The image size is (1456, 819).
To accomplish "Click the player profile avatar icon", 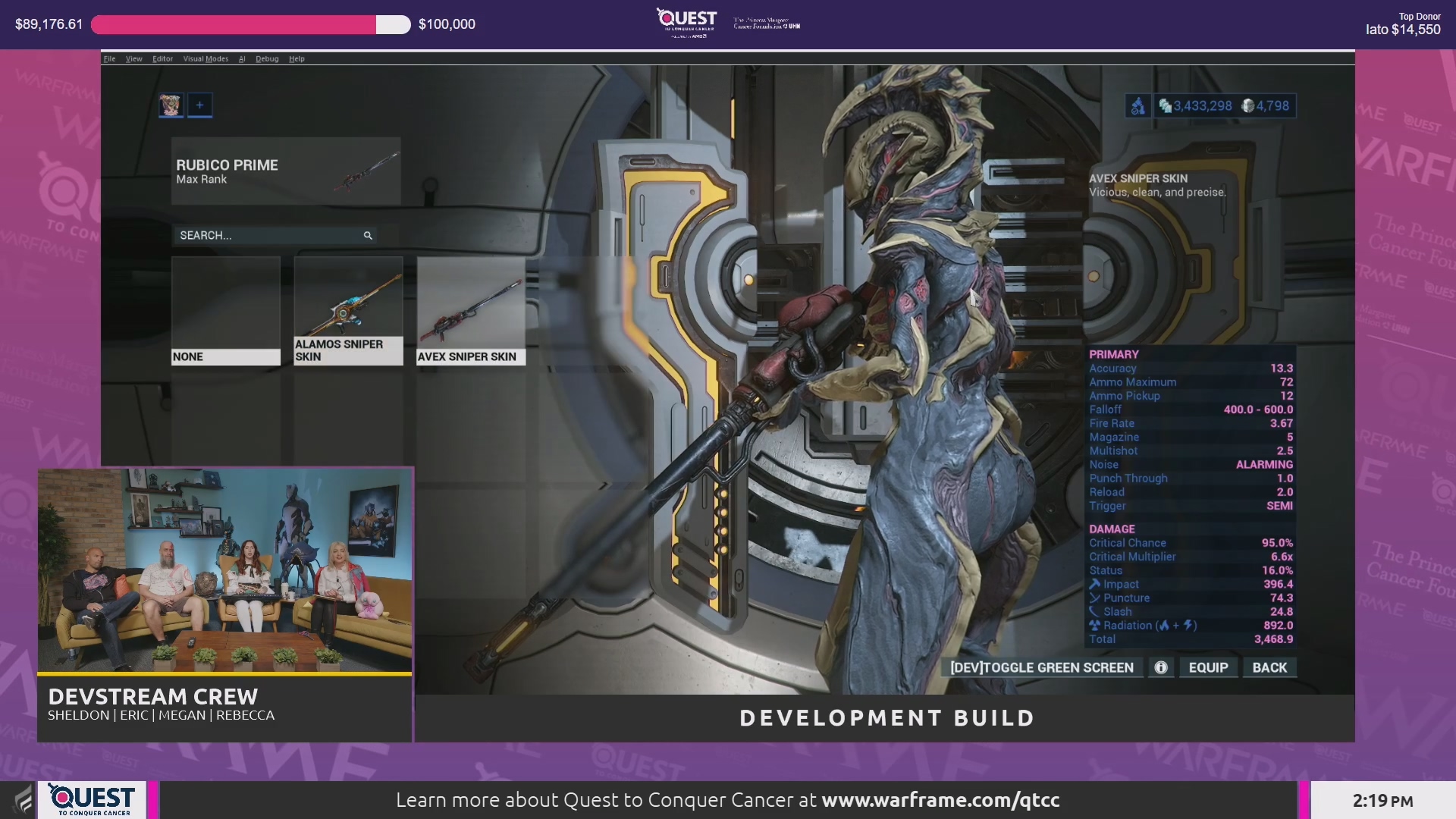I will pyautogui.click(x=171, y=105).
